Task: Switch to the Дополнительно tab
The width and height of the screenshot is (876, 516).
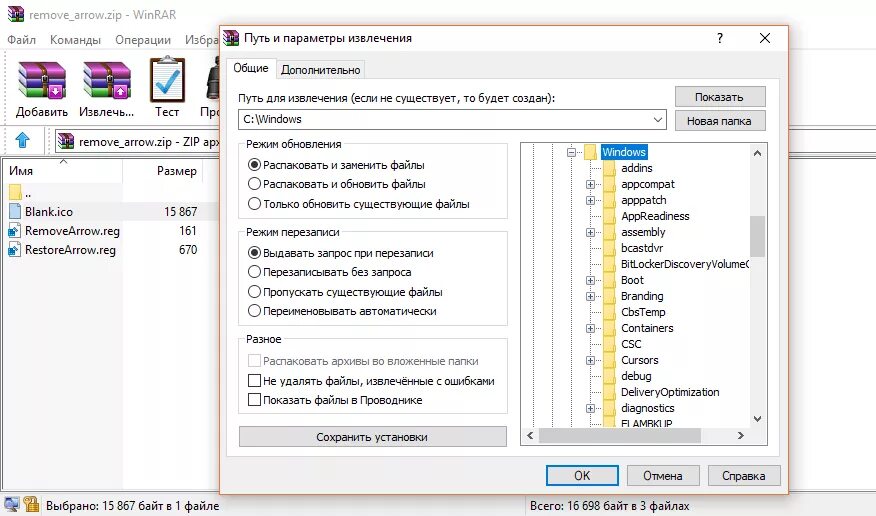Action: coord(321,70)
